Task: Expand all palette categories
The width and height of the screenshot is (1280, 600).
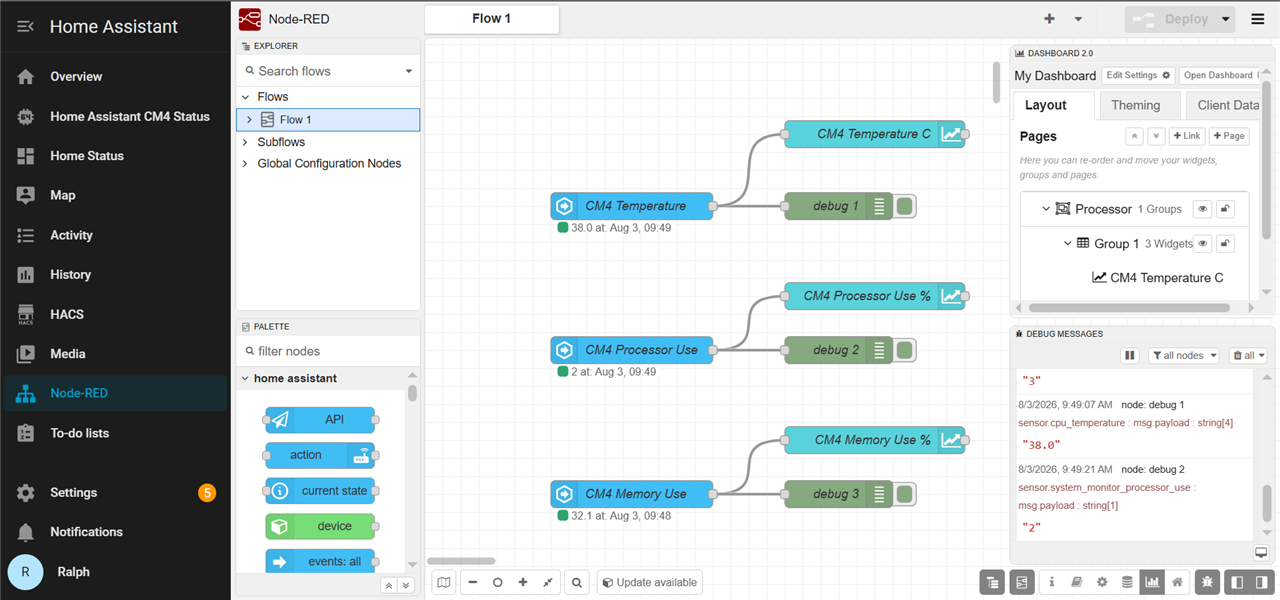Action: coord(405,586)
